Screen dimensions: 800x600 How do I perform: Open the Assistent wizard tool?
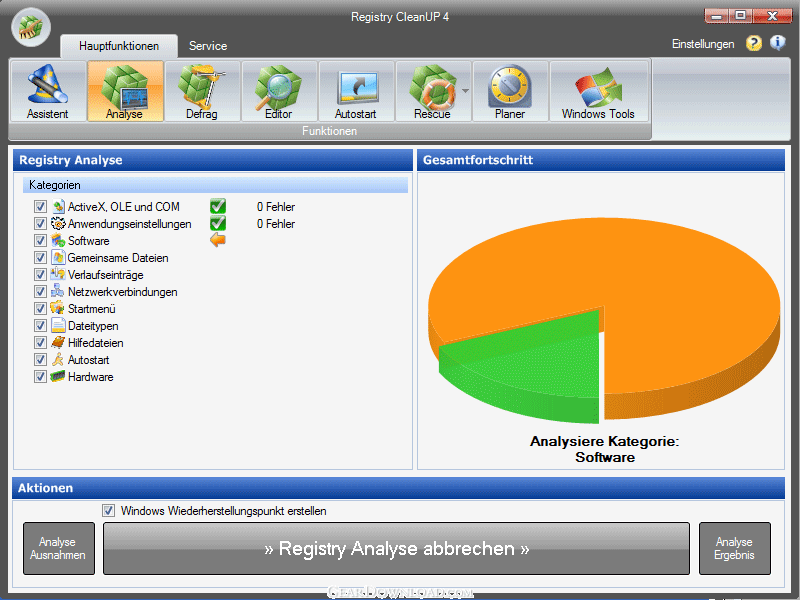coord(47,91)
